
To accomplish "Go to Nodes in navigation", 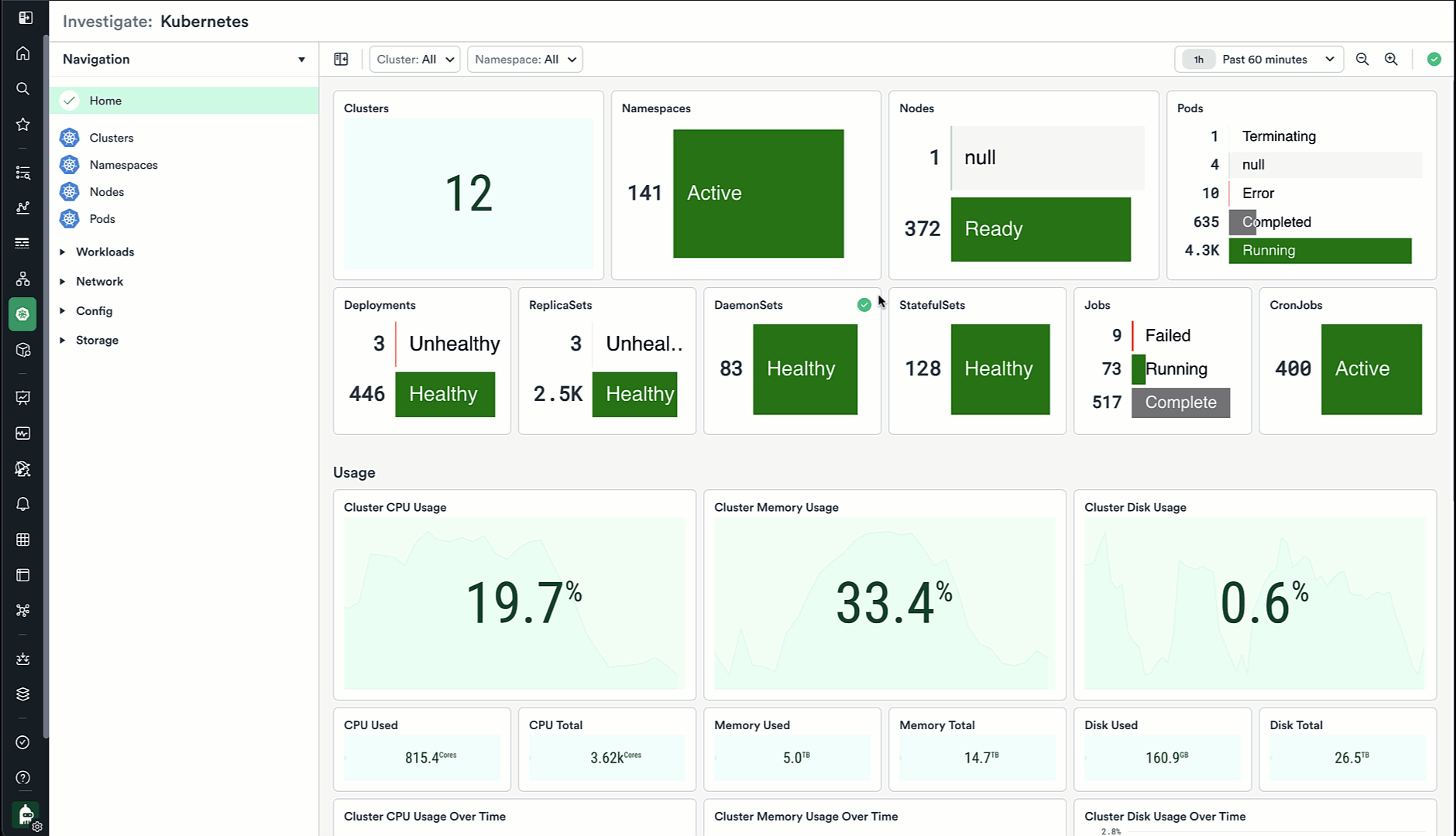I will click(x=107, y=192).
